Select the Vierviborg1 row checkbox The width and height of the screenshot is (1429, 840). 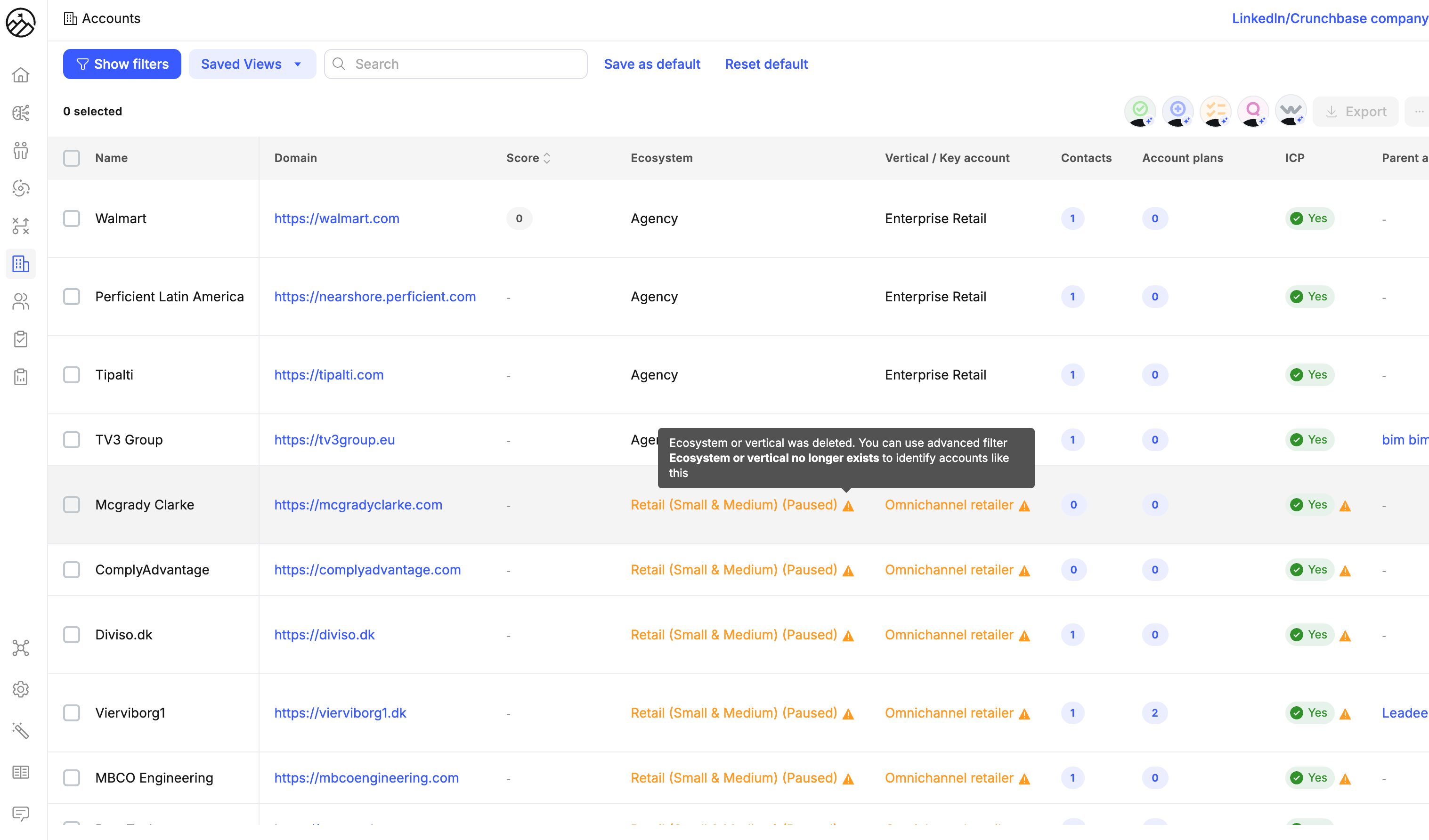(x=72, y=712)
